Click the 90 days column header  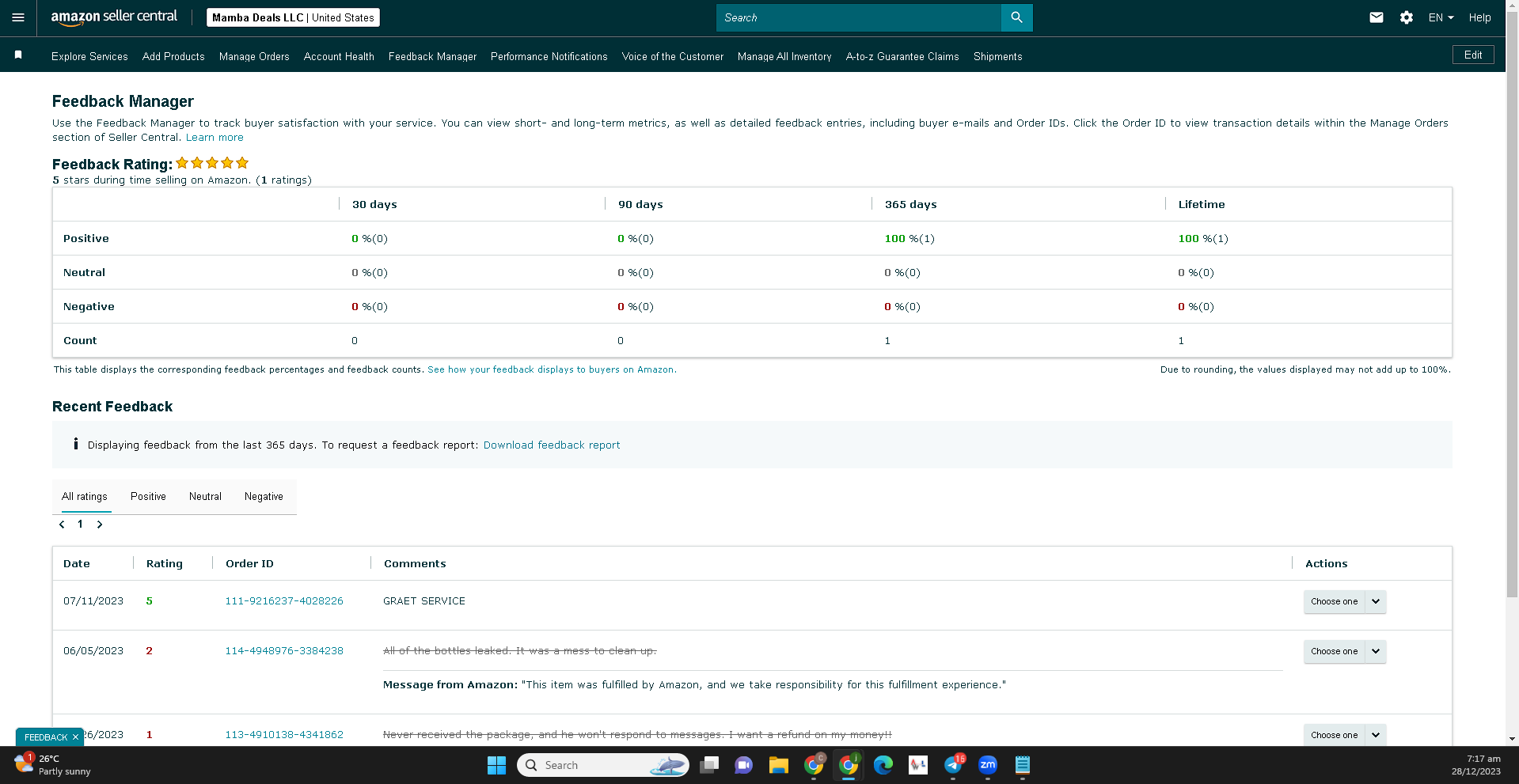pos(640,204)
